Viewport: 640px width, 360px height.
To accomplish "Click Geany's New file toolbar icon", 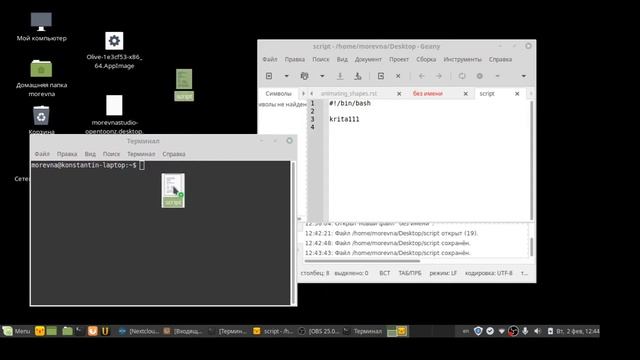I will (x=269, y=76).
